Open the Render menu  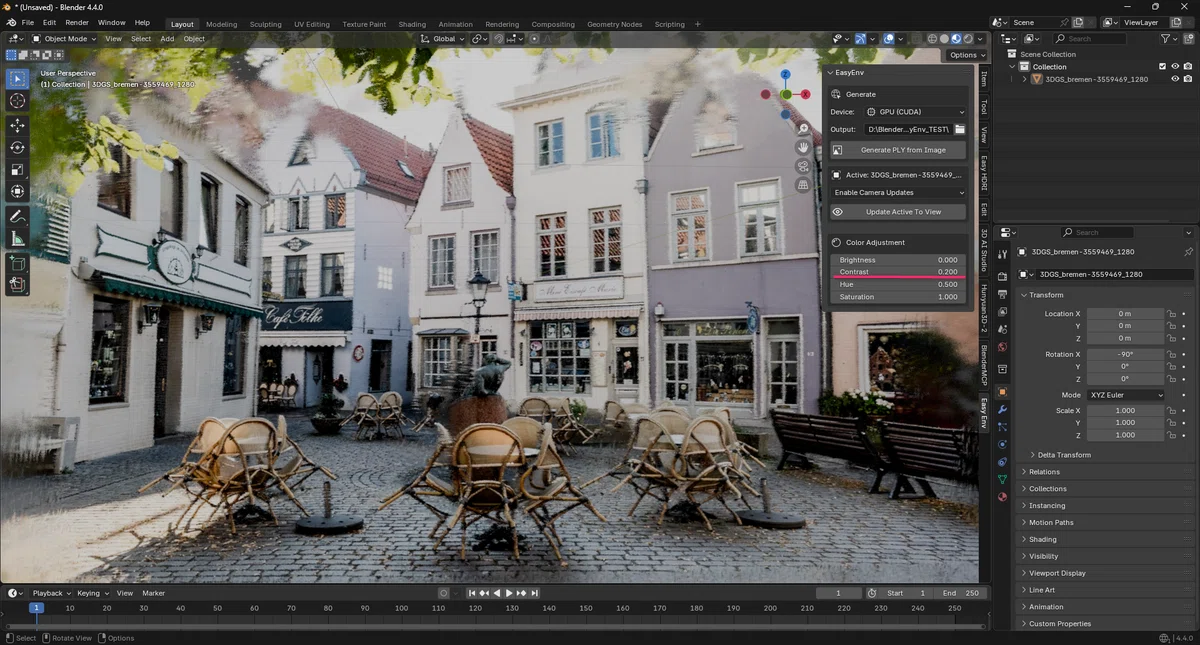(77, 22)
